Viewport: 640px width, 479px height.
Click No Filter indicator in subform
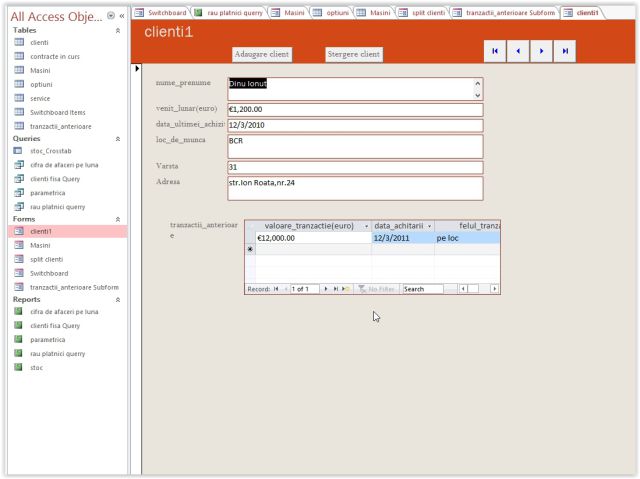tap(376, 289)
